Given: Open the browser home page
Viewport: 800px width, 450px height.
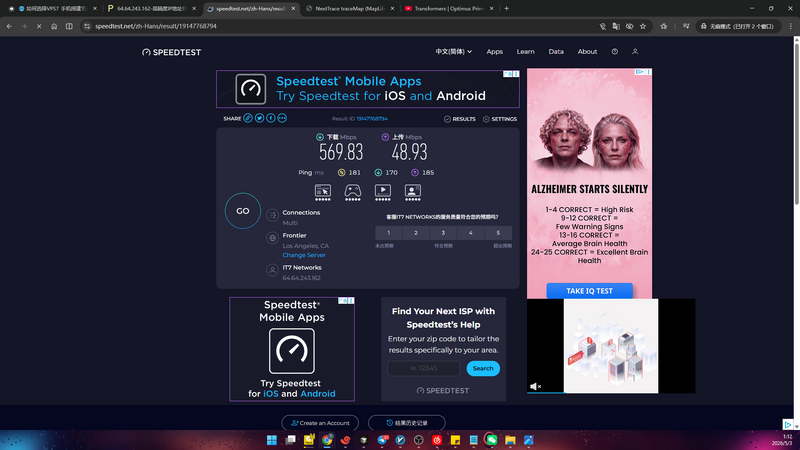Looking at the screenshot, I should pyautogui.click(x=54, y=26).
